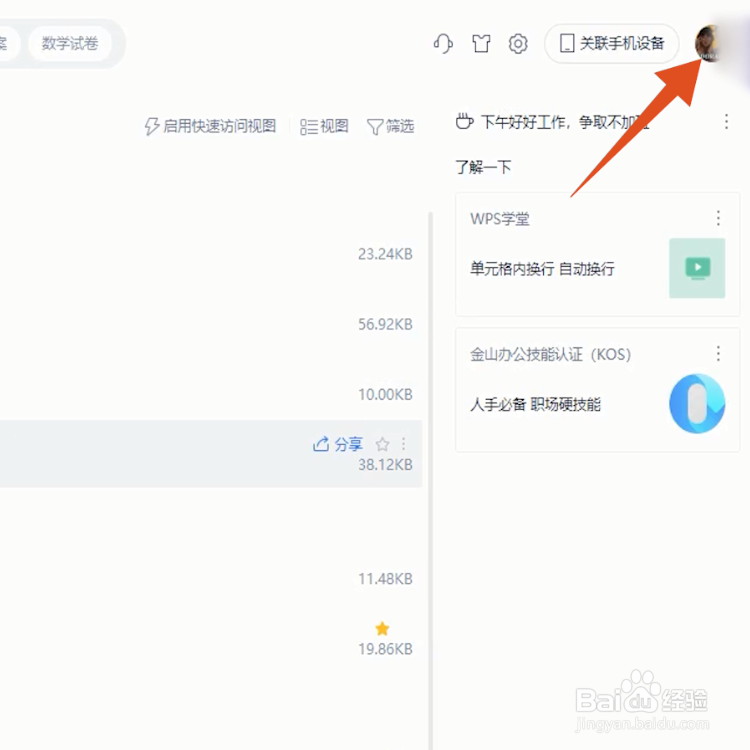The height and width of the screenshot is (750, 750).
Task: Click the WPS学堂 card title
Action: point(499,219)
